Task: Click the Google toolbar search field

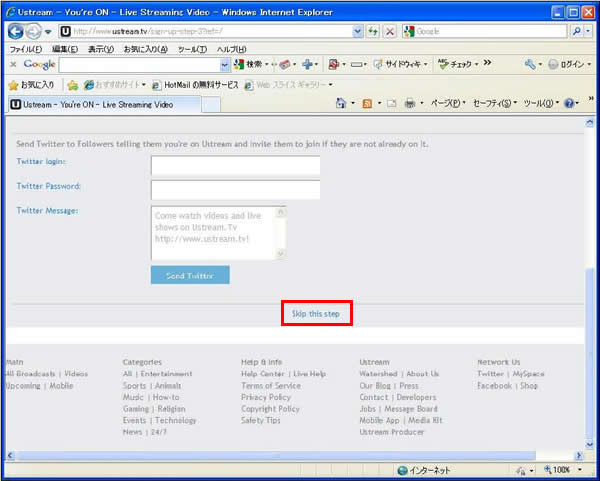Action: pos(140,65)
